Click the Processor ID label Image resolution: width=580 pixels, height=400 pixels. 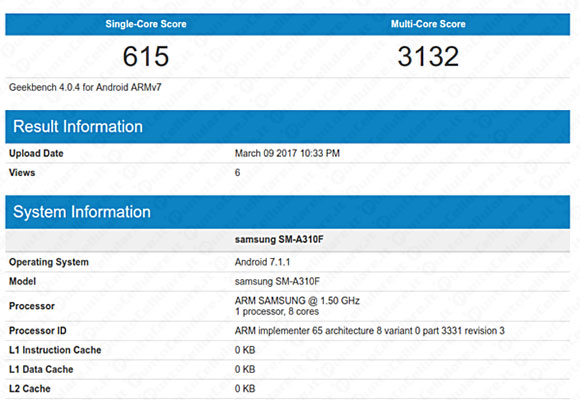tap(38, 330)
